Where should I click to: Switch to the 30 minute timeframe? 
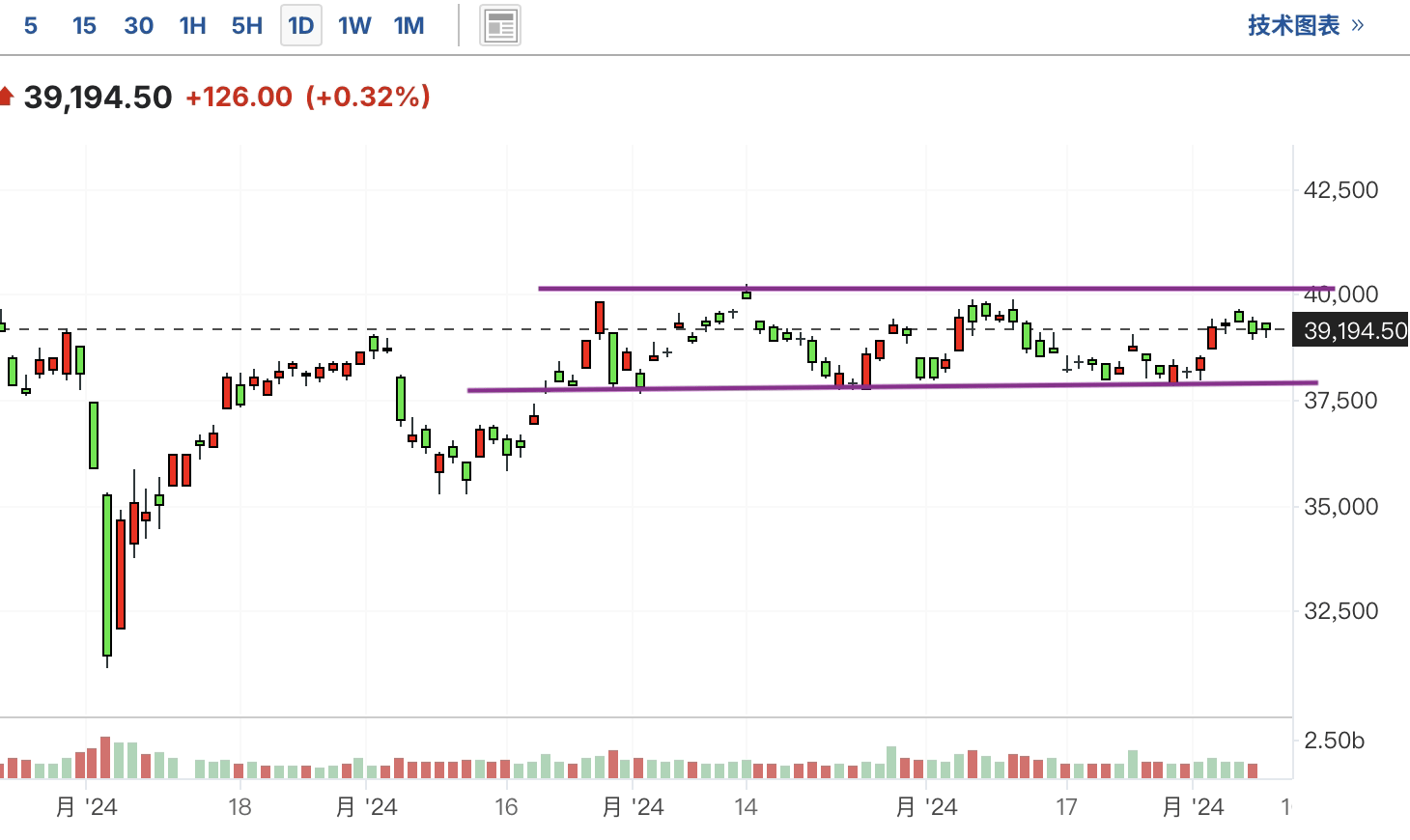pos(138,26)
